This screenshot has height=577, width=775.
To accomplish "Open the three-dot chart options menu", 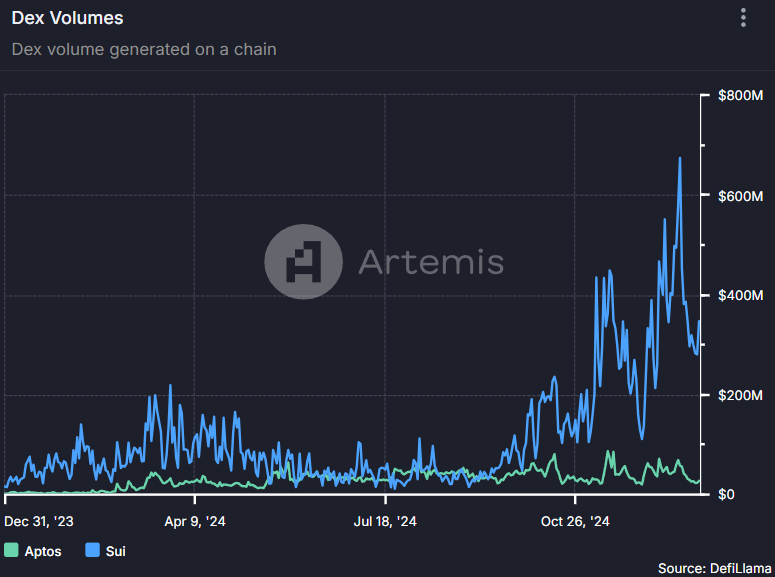I will click(x=743, y=18).
